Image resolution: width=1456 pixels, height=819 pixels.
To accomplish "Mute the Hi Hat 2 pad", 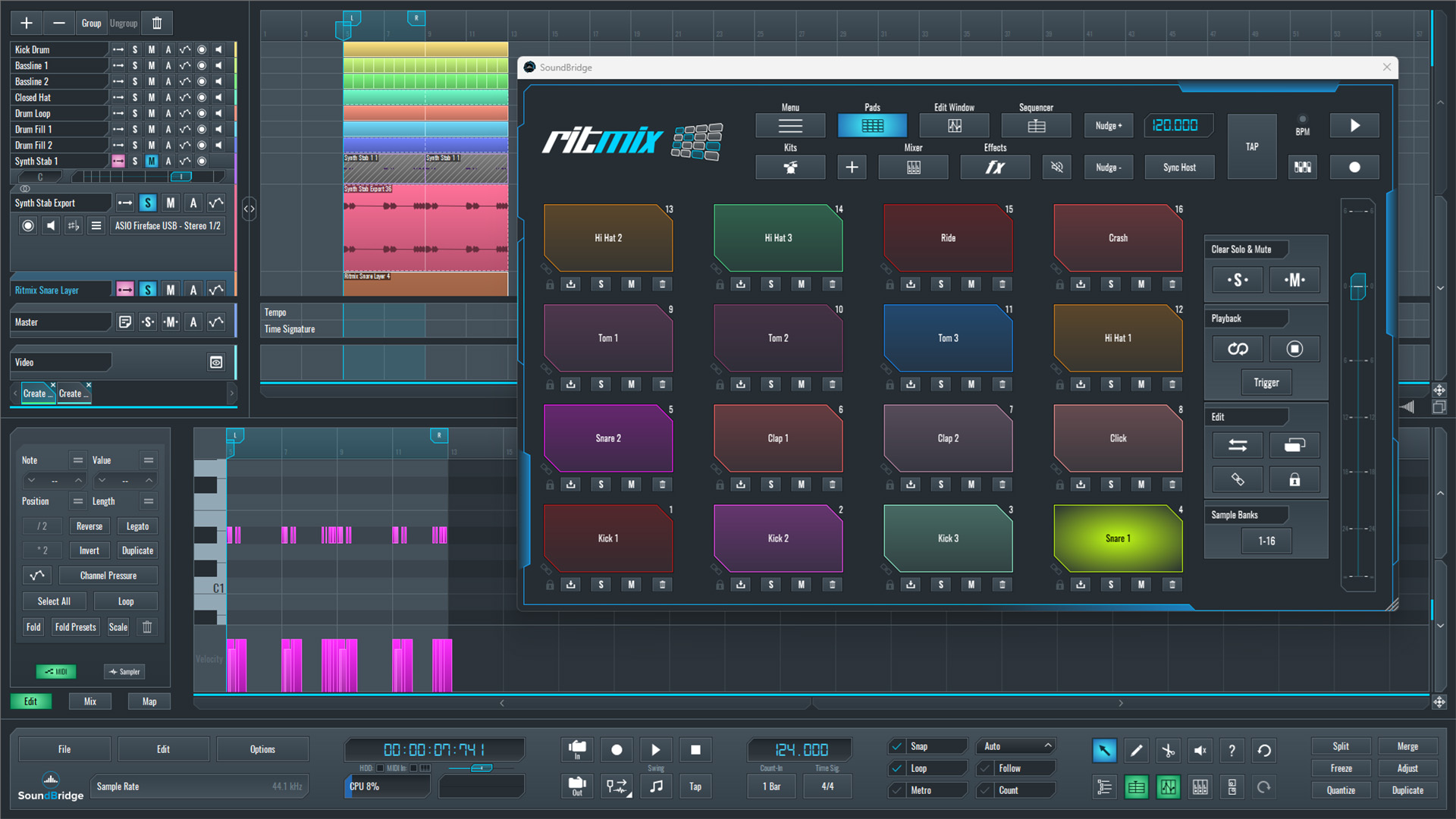I will pyautogui.click(x=631, y=284).
